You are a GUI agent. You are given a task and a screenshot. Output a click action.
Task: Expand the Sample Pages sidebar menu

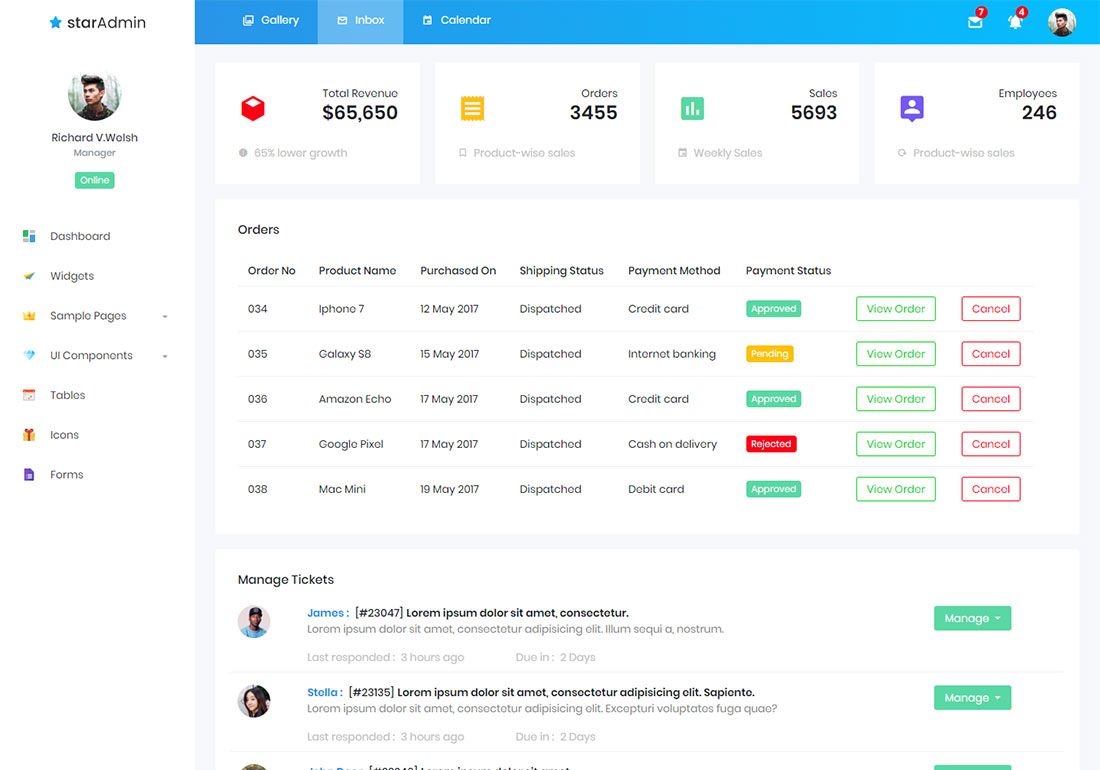tap(95, 316)
